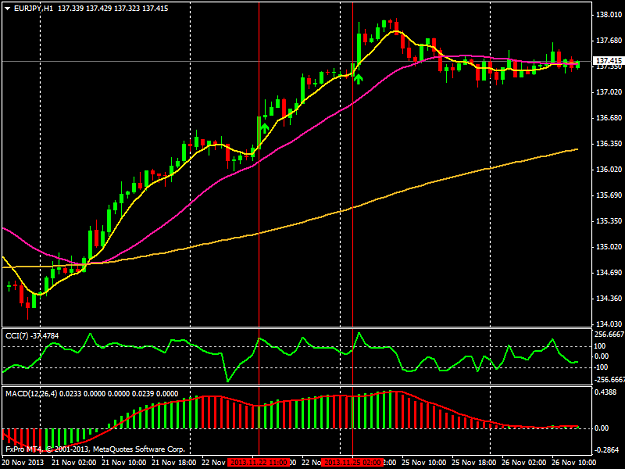Select the FxPro MT4 MetaQuotes copyright text
625x469 pixels.
click(x=95, y=449)
